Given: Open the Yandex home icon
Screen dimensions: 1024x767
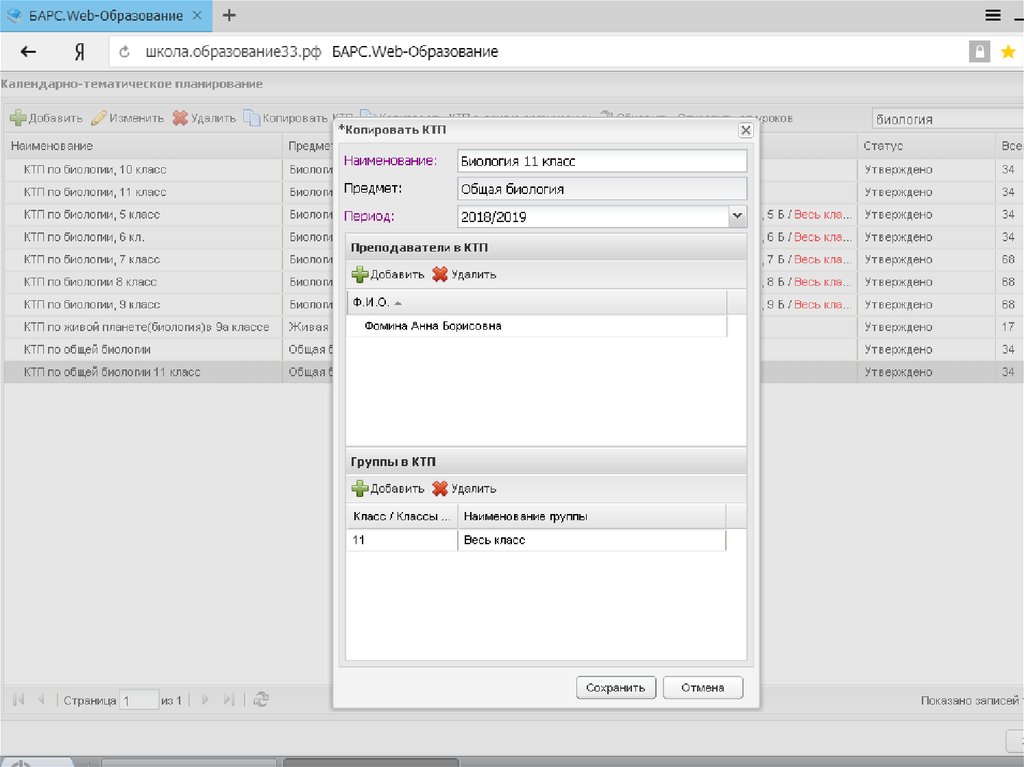Looking at the screenshot, I should (x=79, y=52).
